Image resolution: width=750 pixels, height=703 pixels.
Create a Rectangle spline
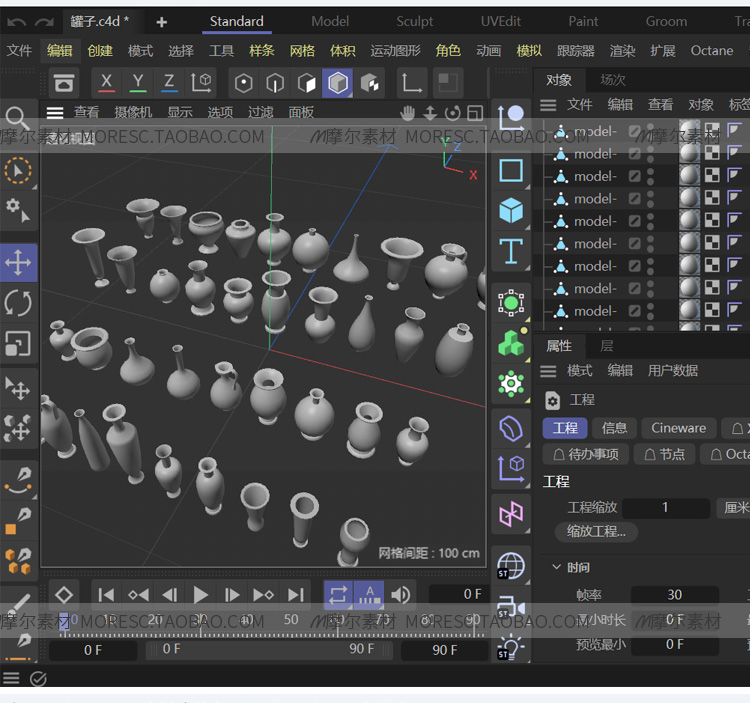[x=511, y=170]
